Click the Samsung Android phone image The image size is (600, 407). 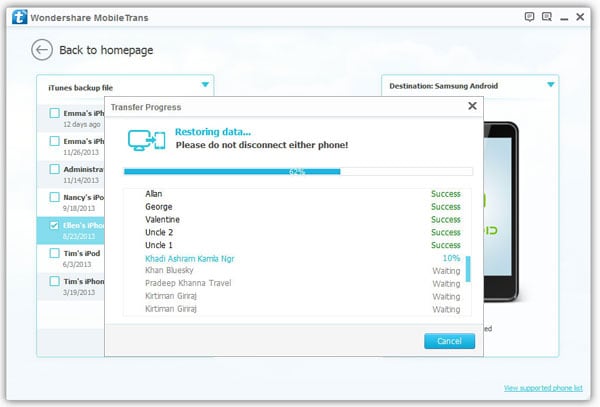501,212
